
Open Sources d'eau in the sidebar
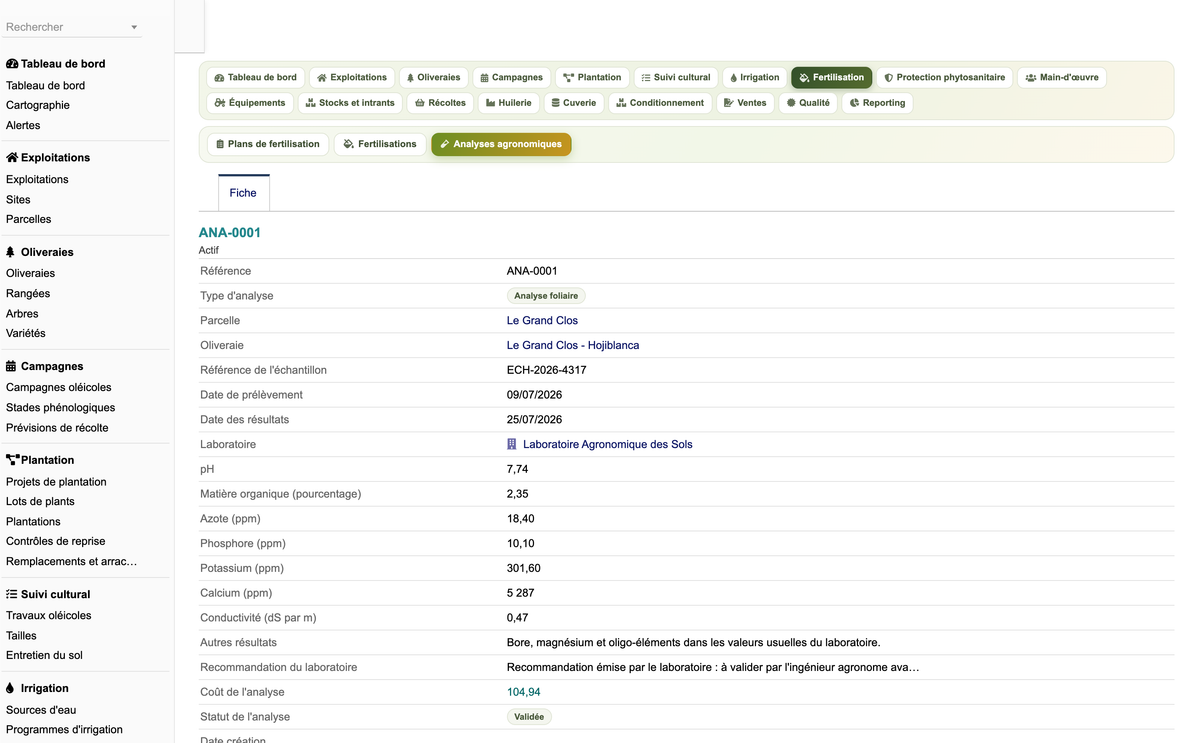[41, 709]
